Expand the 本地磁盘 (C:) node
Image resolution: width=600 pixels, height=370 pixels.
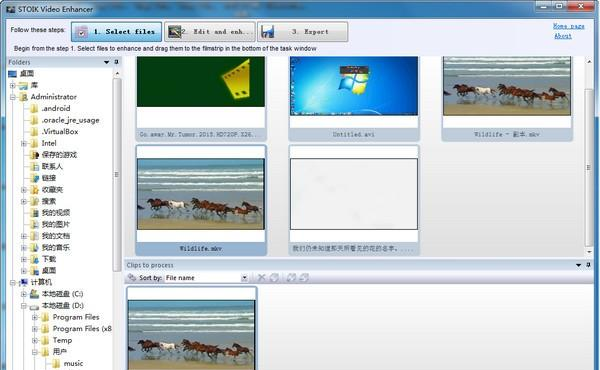click(24, 294)
